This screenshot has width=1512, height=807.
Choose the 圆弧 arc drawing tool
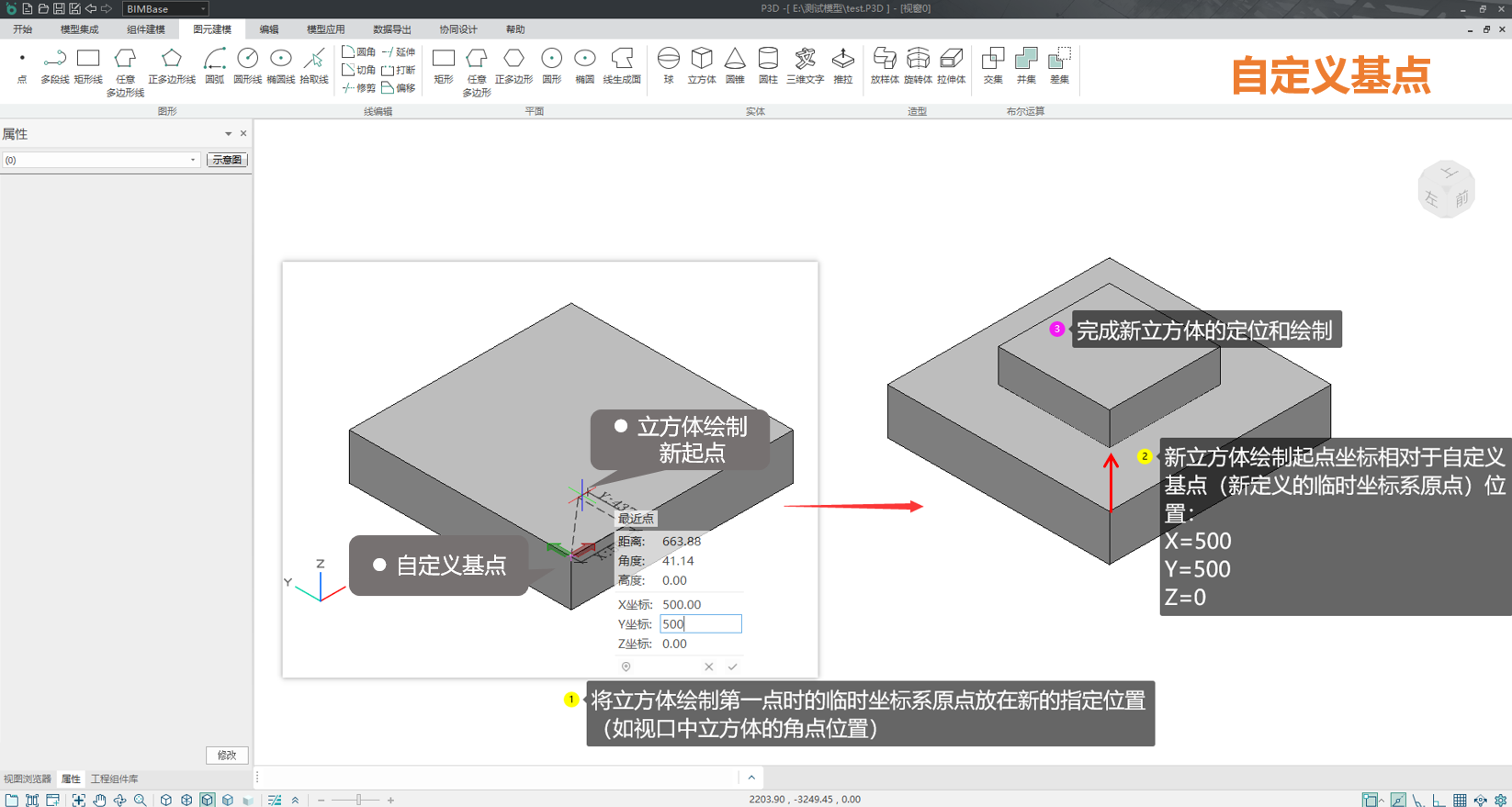214,65
